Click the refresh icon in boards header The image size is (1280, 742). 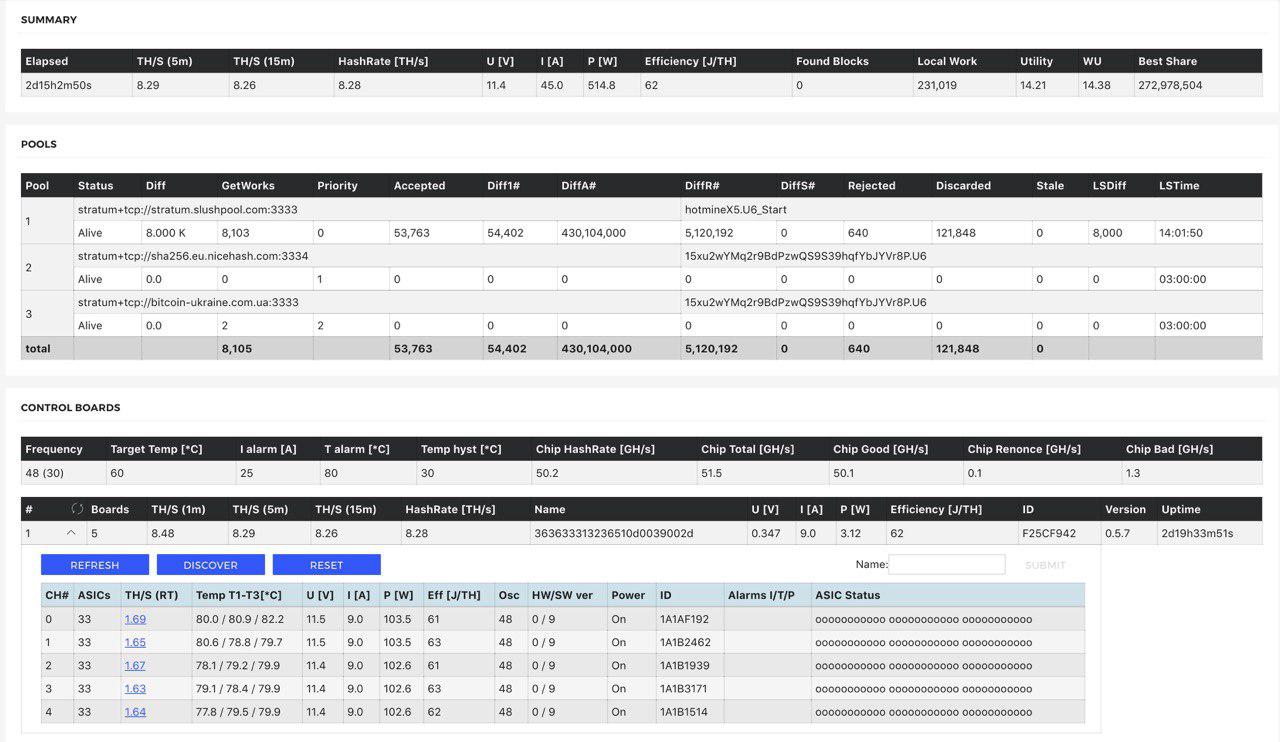pos(77,509)
